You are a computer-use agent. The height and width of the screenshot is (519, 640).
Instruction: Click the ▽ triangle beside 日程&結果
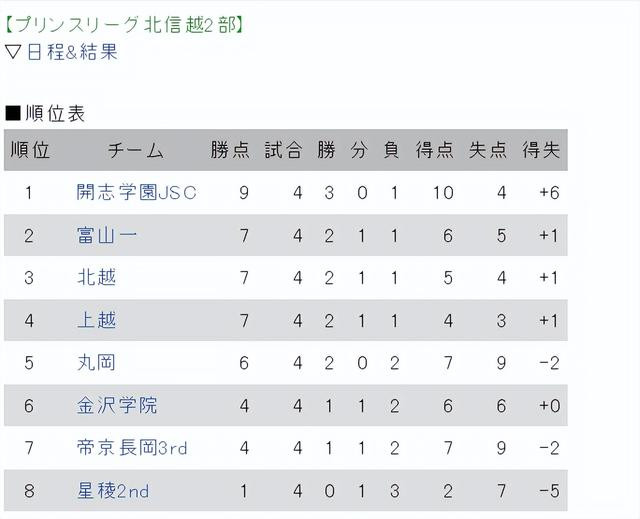coord(13,52)
